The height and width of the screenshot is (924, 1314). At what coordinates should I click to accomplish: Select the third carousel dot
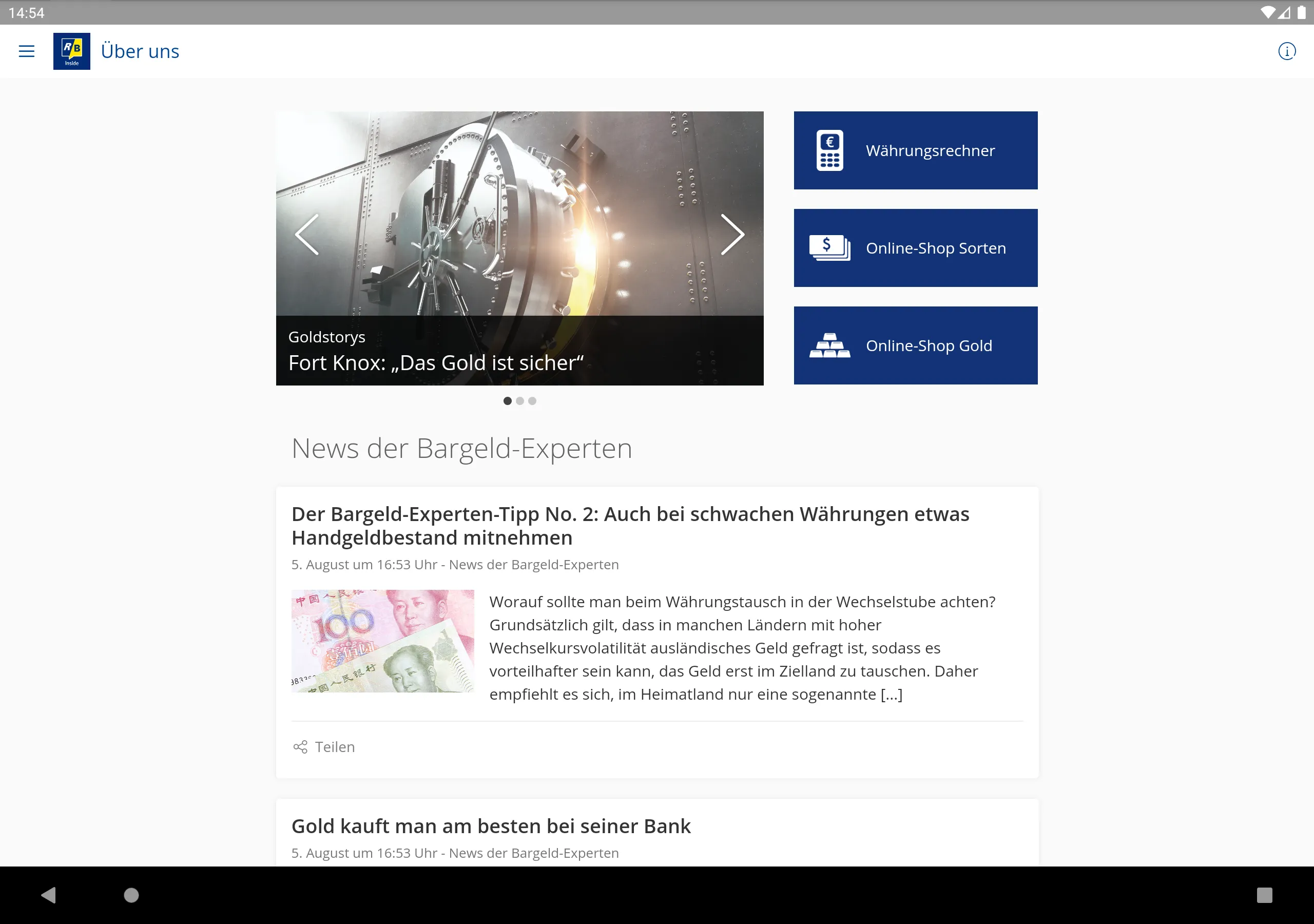point(532,401)
